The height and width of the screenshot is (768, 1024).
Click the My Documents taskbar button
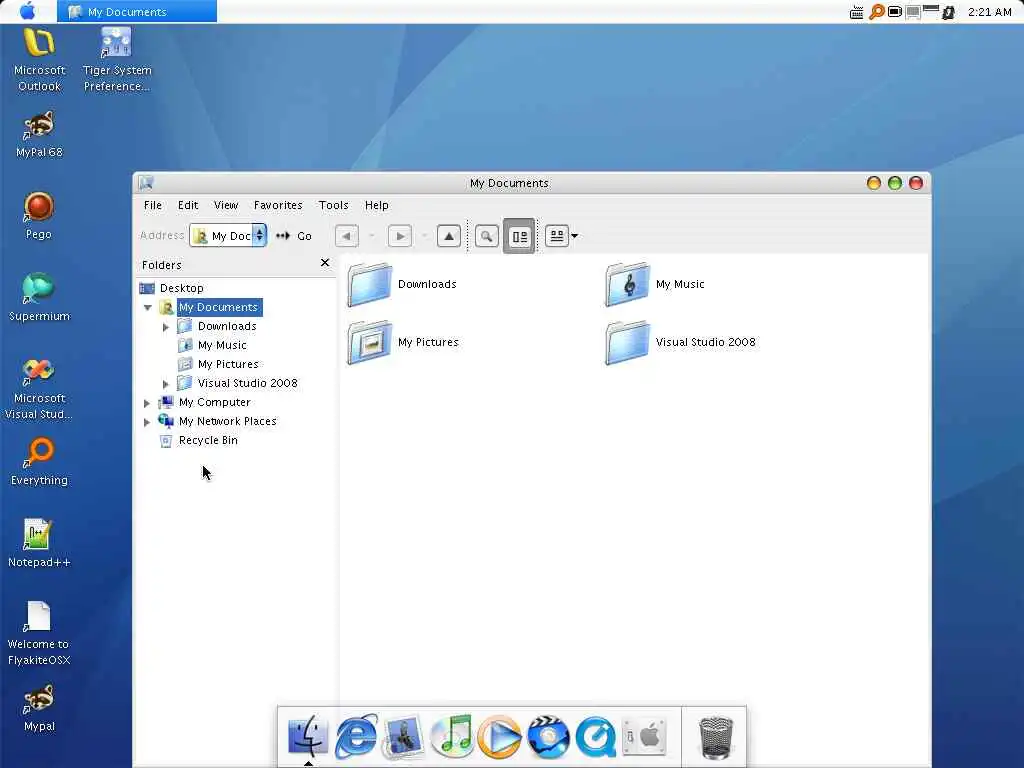137,12
